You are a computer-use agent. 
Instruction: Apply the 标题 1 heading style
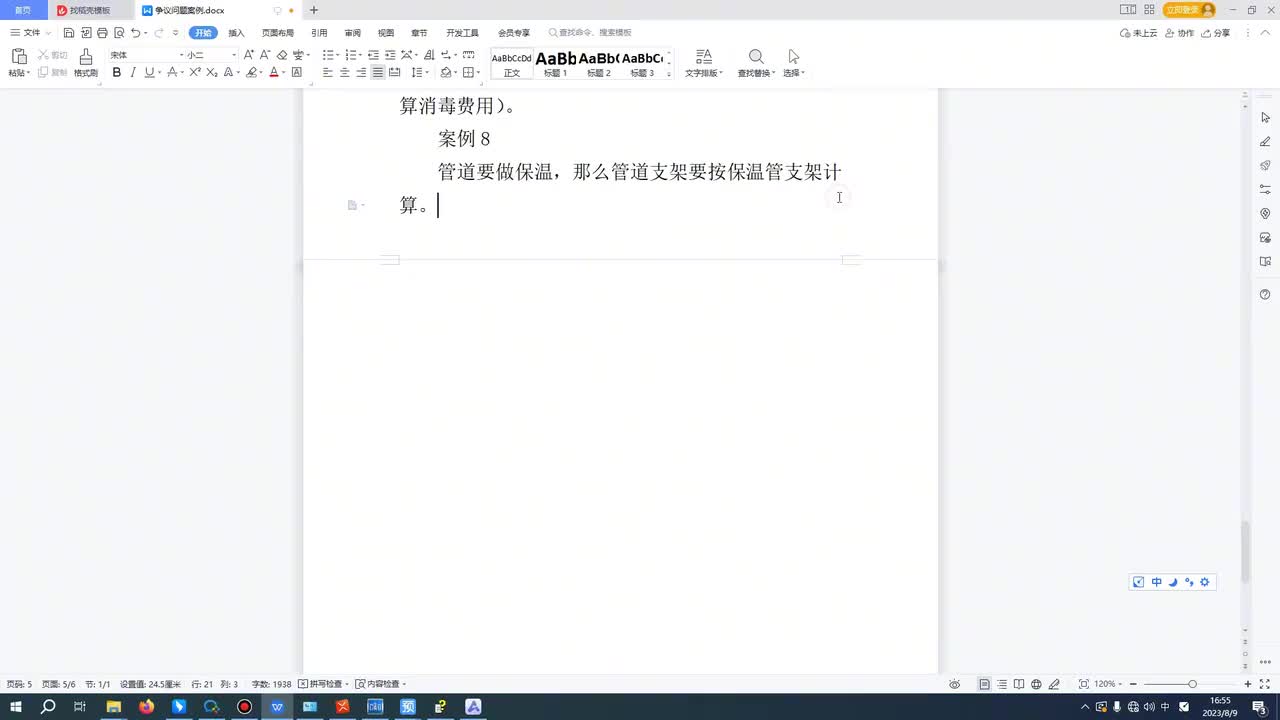tap(556, 63)
